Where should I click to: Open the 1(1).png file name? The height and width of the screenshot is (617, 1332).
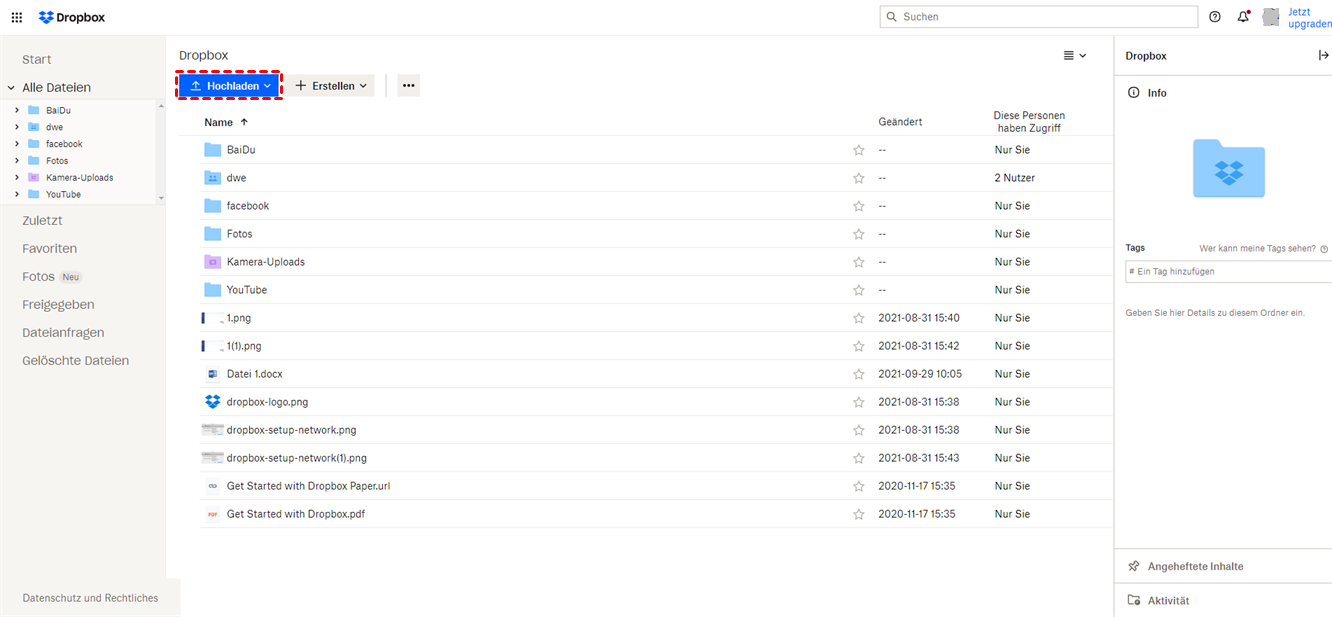coord(244,346)
